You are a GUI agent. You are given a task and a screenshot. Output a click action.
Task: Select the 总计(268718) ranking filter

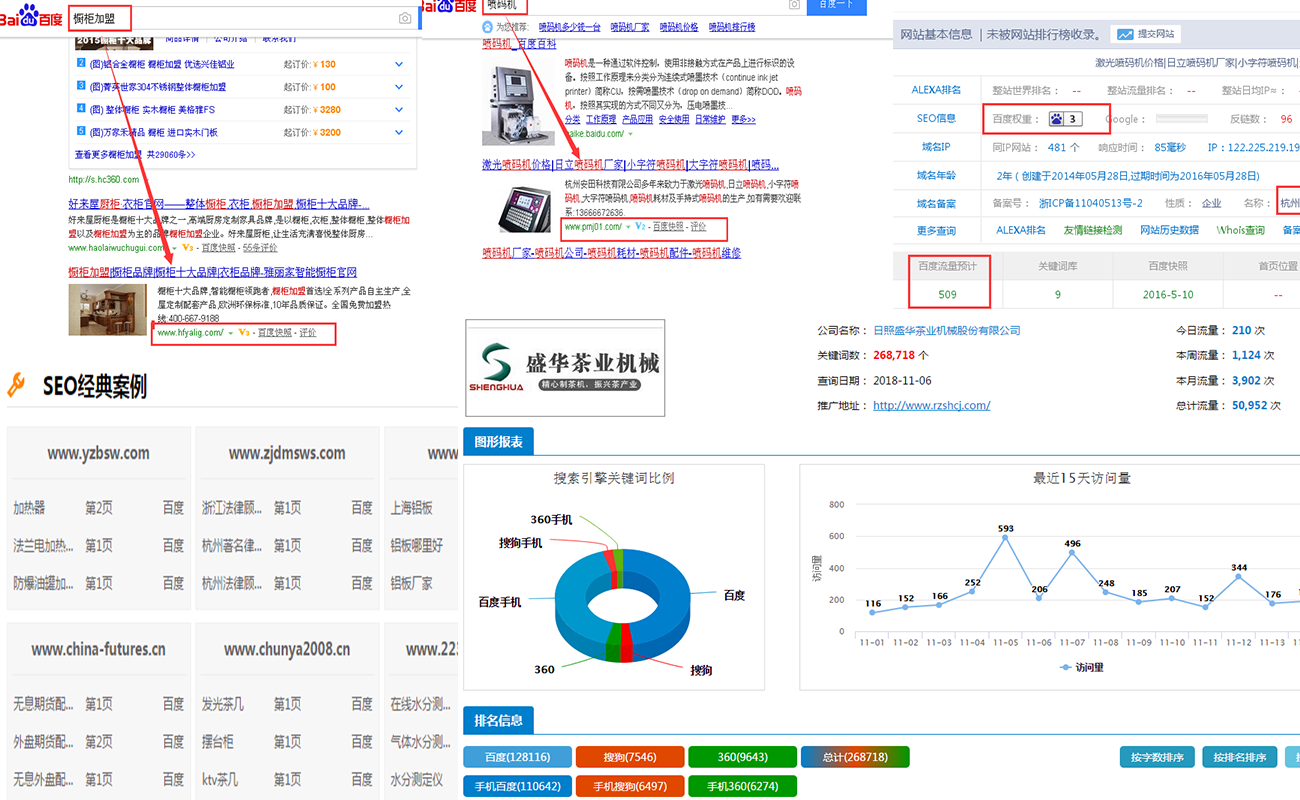pyautogui.click(x=855, y=757)
